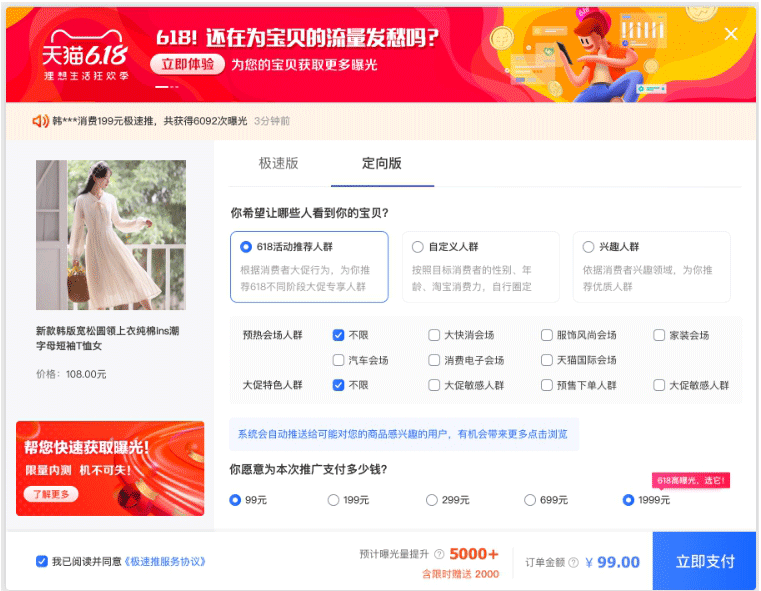Click the 618高曝光 badge tag
Image resolution: width=761 pixels, height=591 pixels.
(x=690, y=480)
